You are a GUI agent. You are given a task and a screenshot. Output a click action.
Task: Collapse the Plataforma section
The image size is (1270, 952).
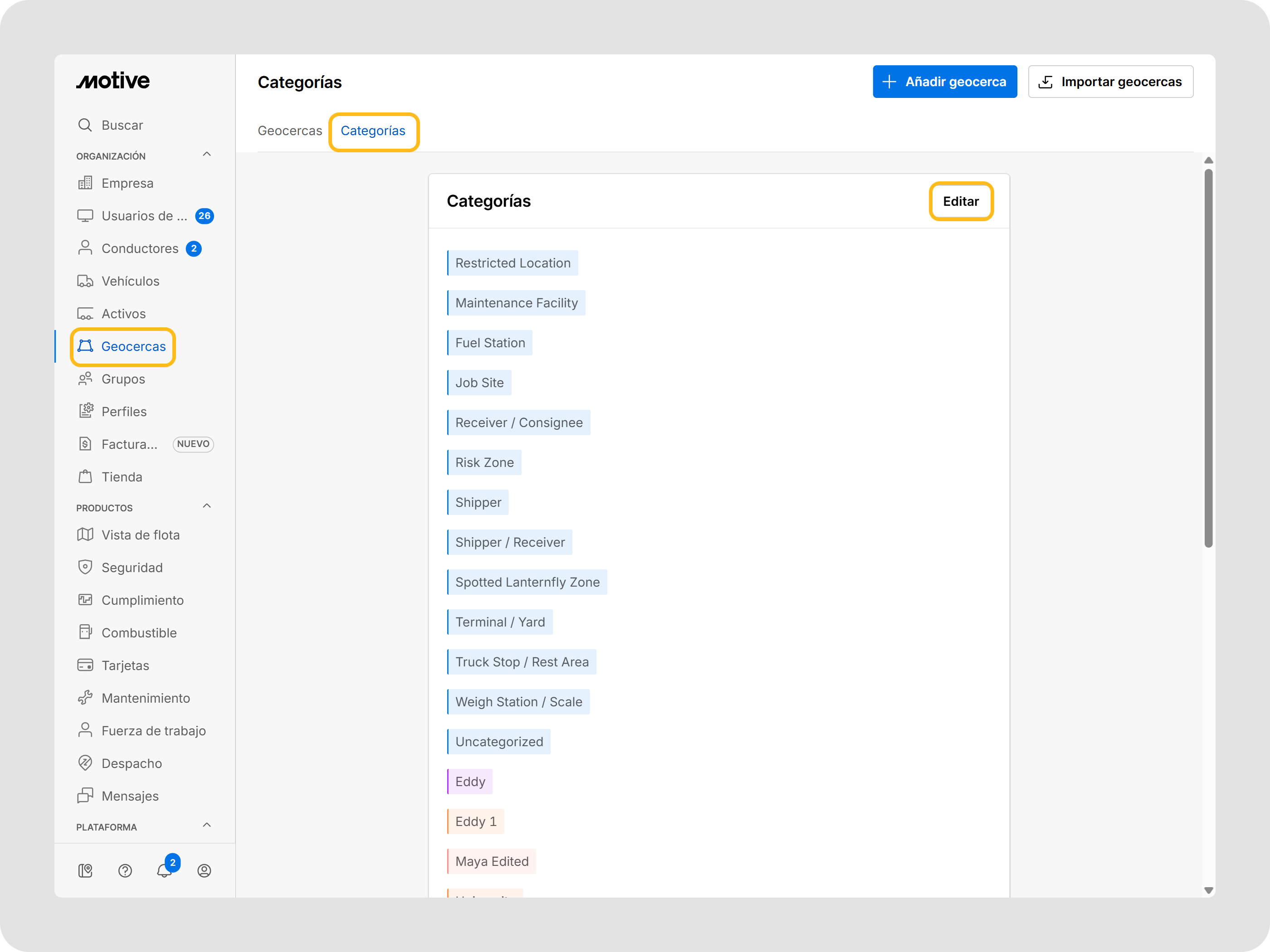tap(207, 825)
